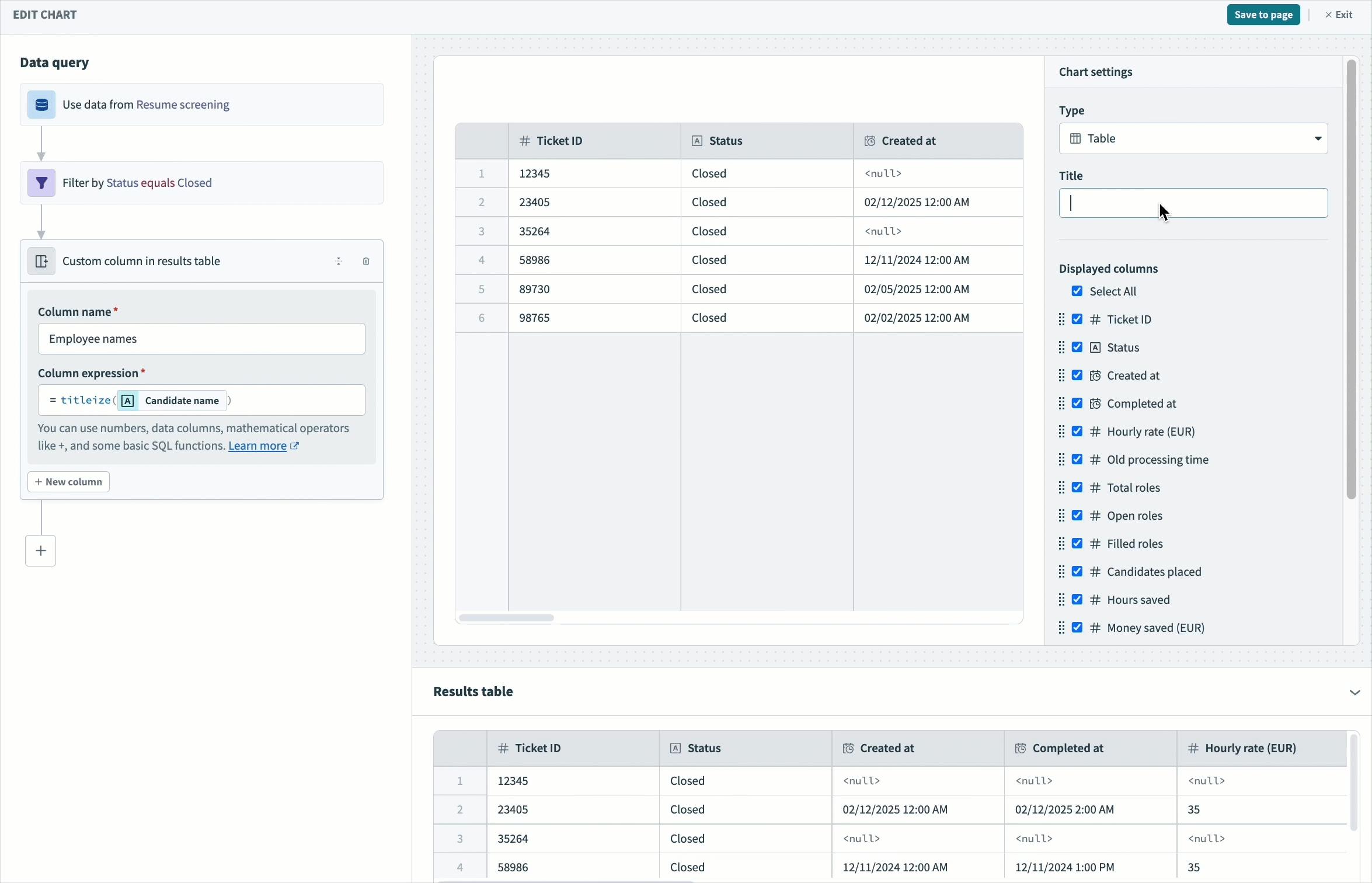This screenshot has height=883, width=1372.
Task: Select the filter funnel icon
Action: click(41, 183)
